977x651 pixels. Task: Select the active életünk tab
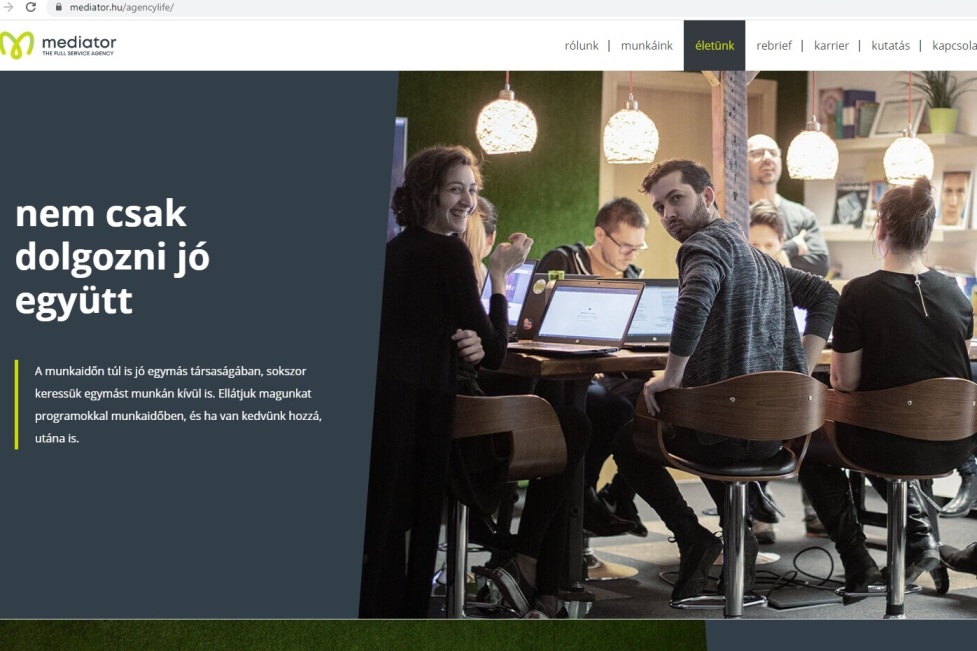714,45
